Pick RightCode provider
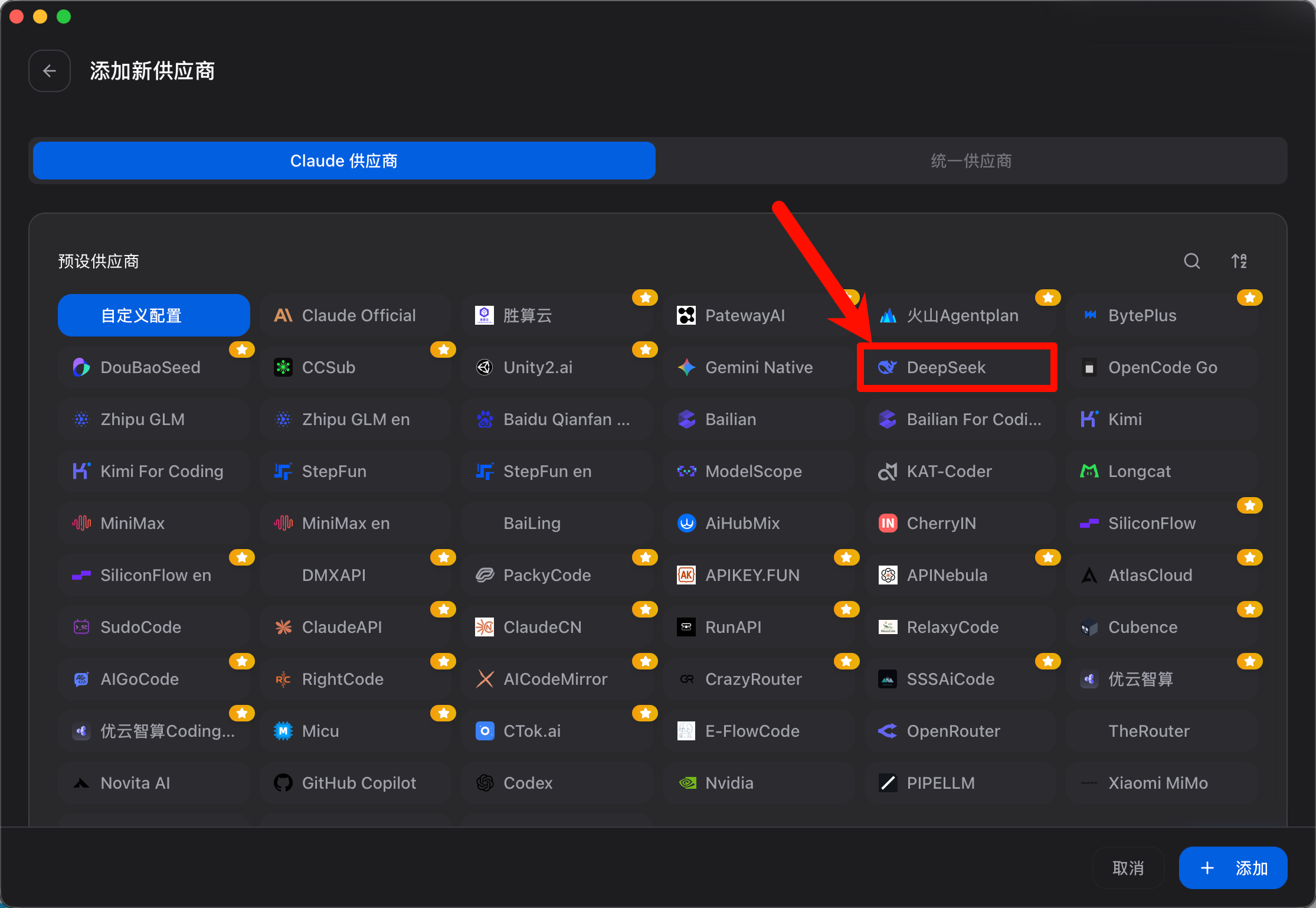The image size is (1316, 908). pos(355,679)
